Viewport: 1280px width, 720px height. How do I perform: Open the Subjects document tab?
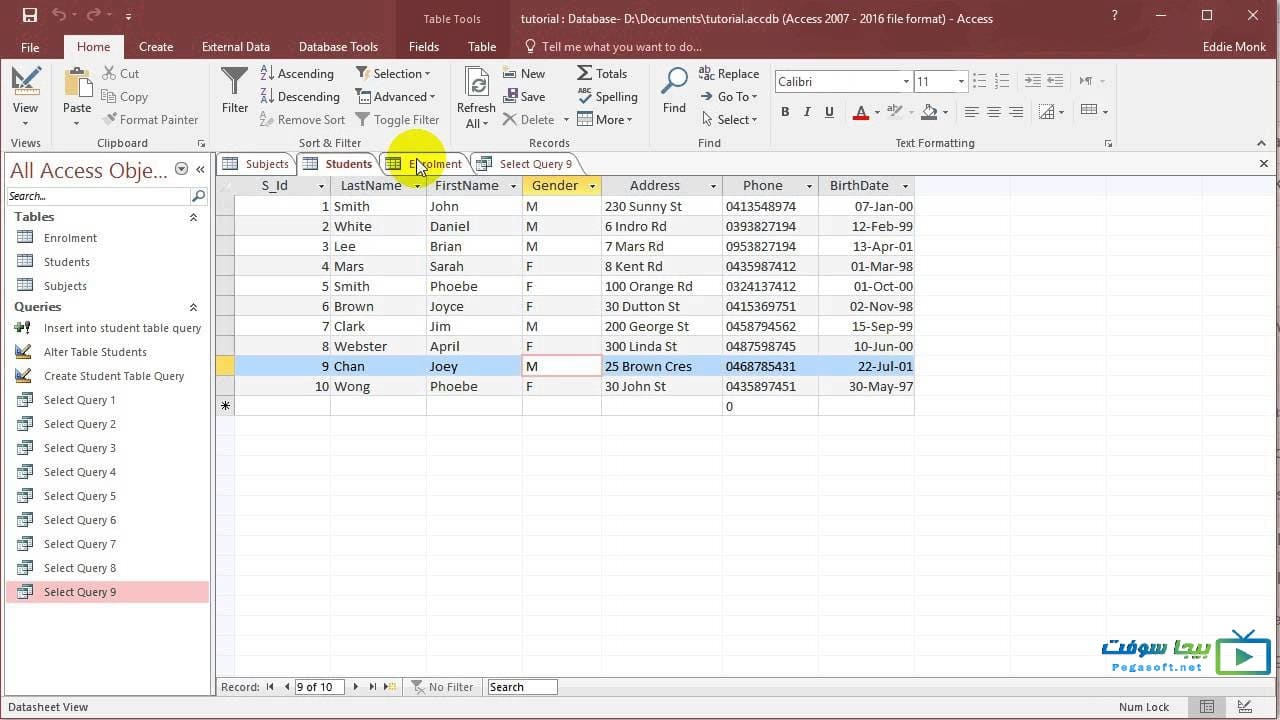pos(257,164)
